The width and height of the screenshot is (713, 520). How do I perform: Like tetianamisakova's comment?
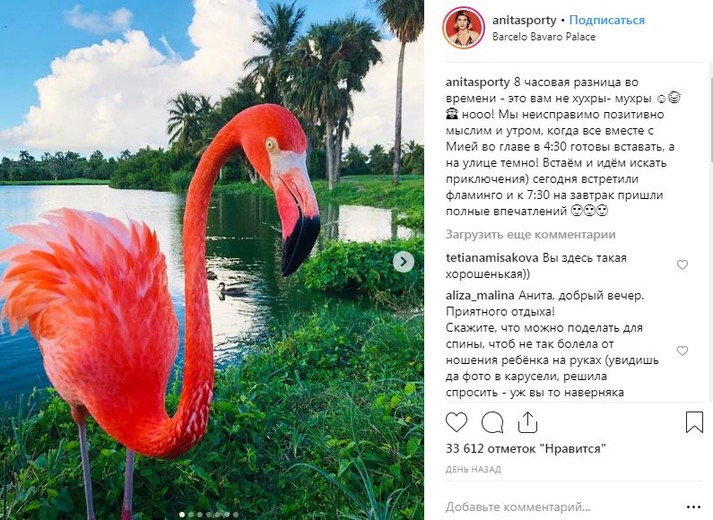[x=682, y=265]
